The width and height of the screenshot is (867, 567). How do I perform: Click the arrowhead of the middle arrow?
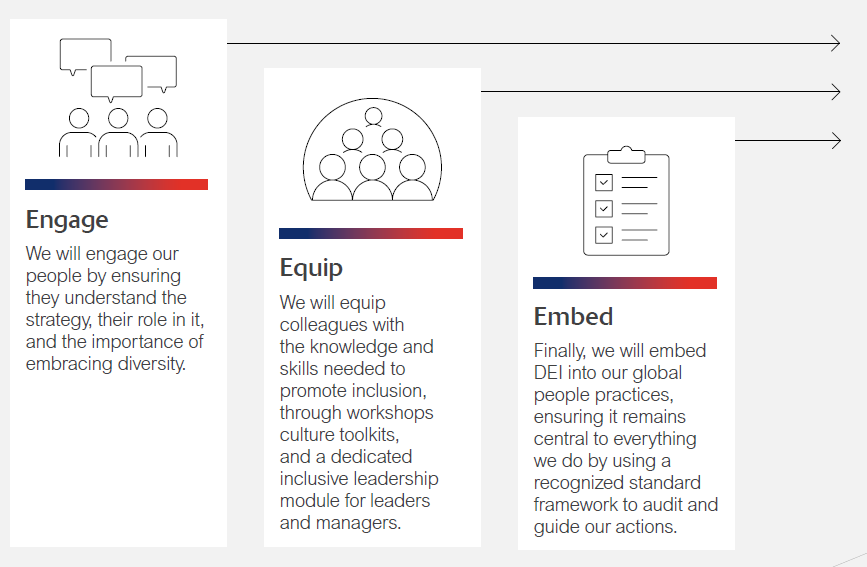(835, 92)
